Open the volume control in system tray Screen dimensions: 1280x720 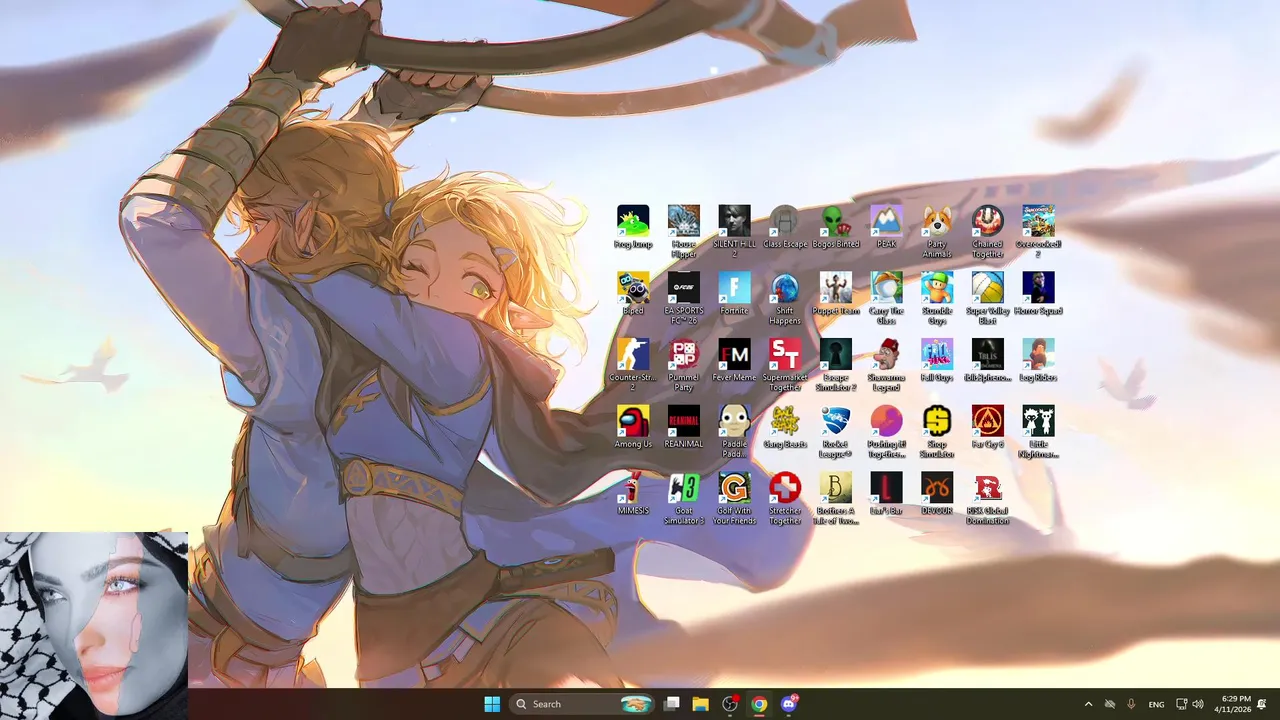point(1198,704)
